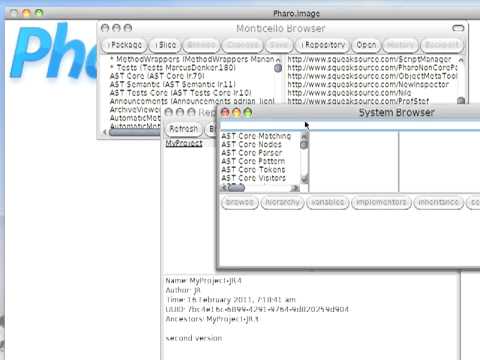Click the Refresh button in the Repository window
Image resolution: width=480 pixels, height=360 pixels.
[184, 129]
